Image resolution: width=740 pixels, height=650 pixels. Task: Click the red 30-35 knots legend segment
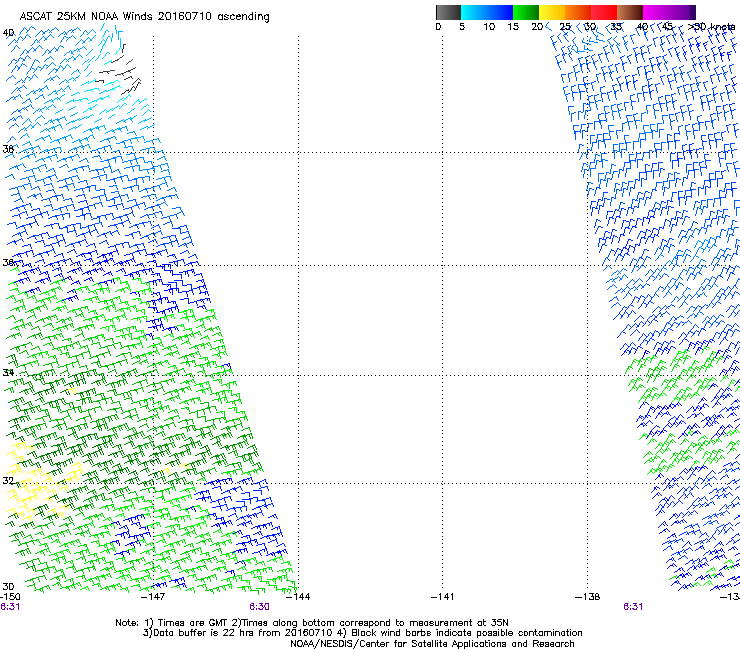tap(604, 12)
